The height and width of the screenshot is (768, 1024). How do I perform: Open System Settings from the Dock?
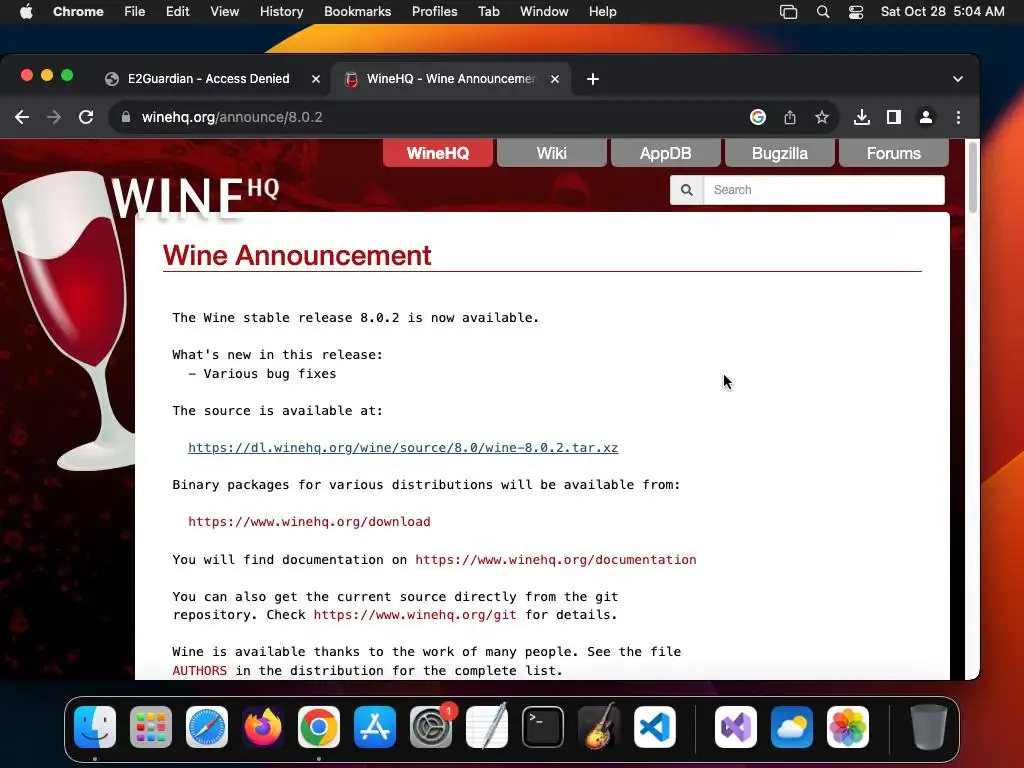[x=431, y=727]
